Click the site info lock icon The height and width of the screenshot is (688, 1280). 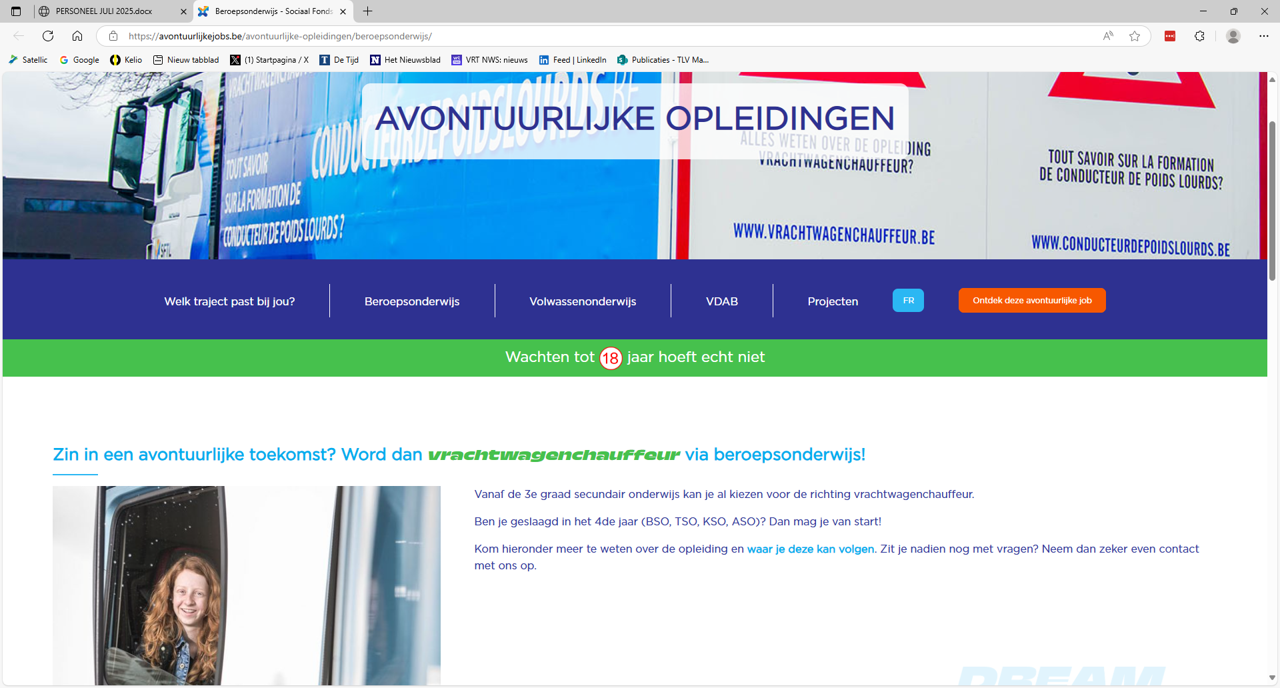(x=113, y=36)
